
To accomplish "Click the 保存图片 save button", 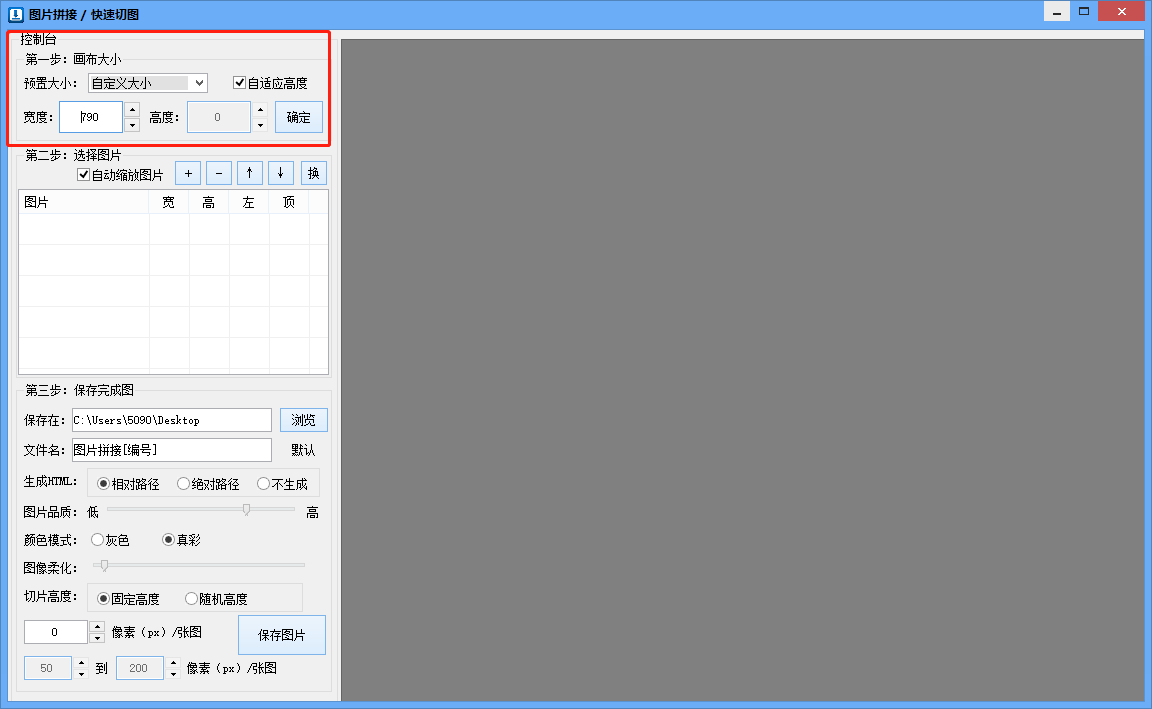I will pos(281,635).
